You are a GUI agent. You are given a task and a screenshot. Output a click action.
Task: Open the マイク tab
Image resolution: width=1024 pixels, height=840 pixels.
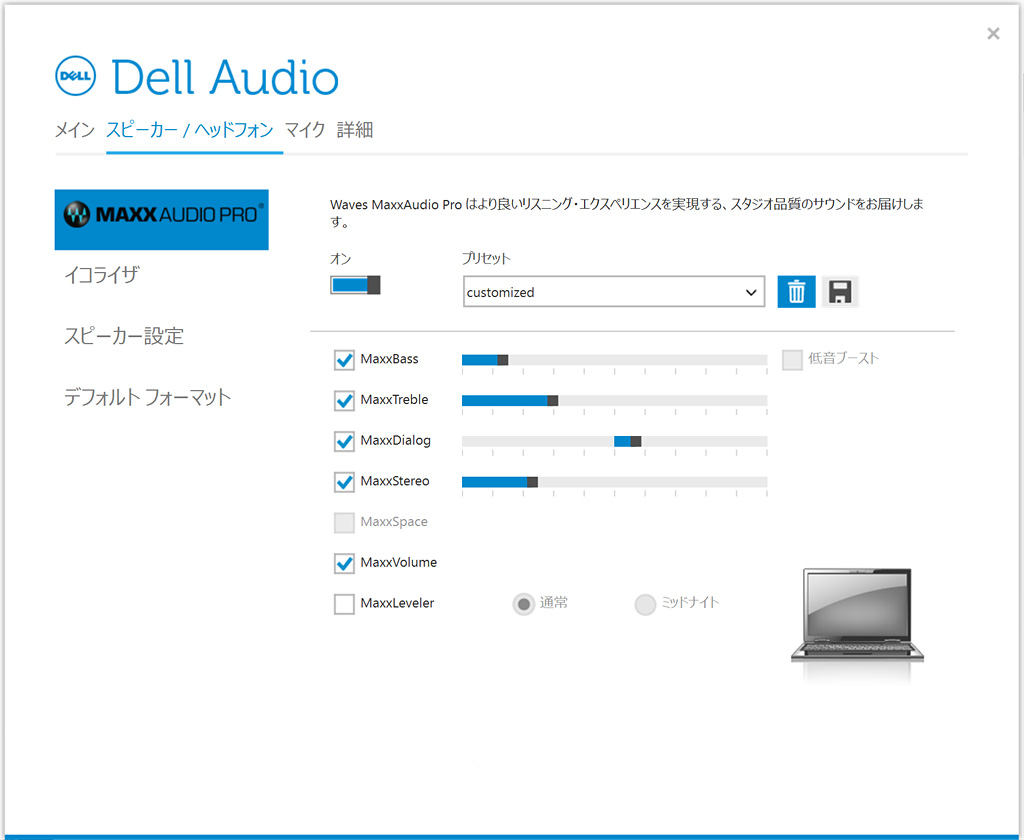click(x=305, y=130)
